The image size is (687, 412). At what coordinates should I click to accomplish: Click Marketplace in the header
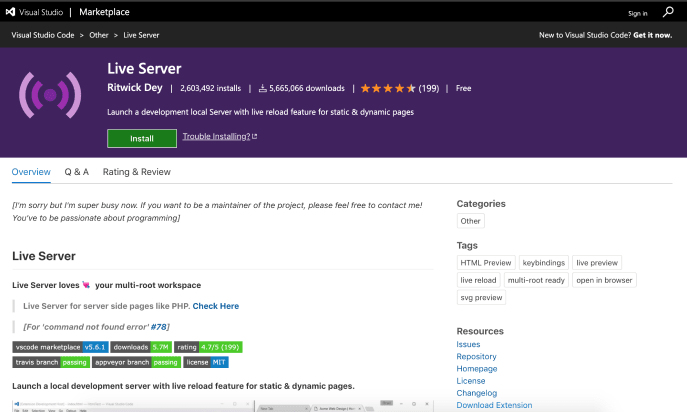[104, 12]
